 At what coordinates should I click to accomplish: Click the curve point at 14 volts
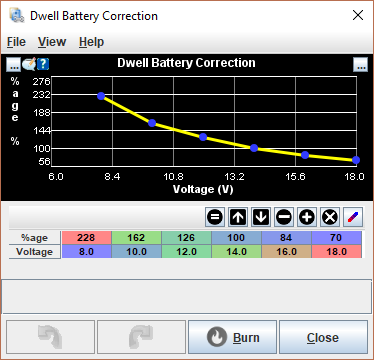pos(254,148)
